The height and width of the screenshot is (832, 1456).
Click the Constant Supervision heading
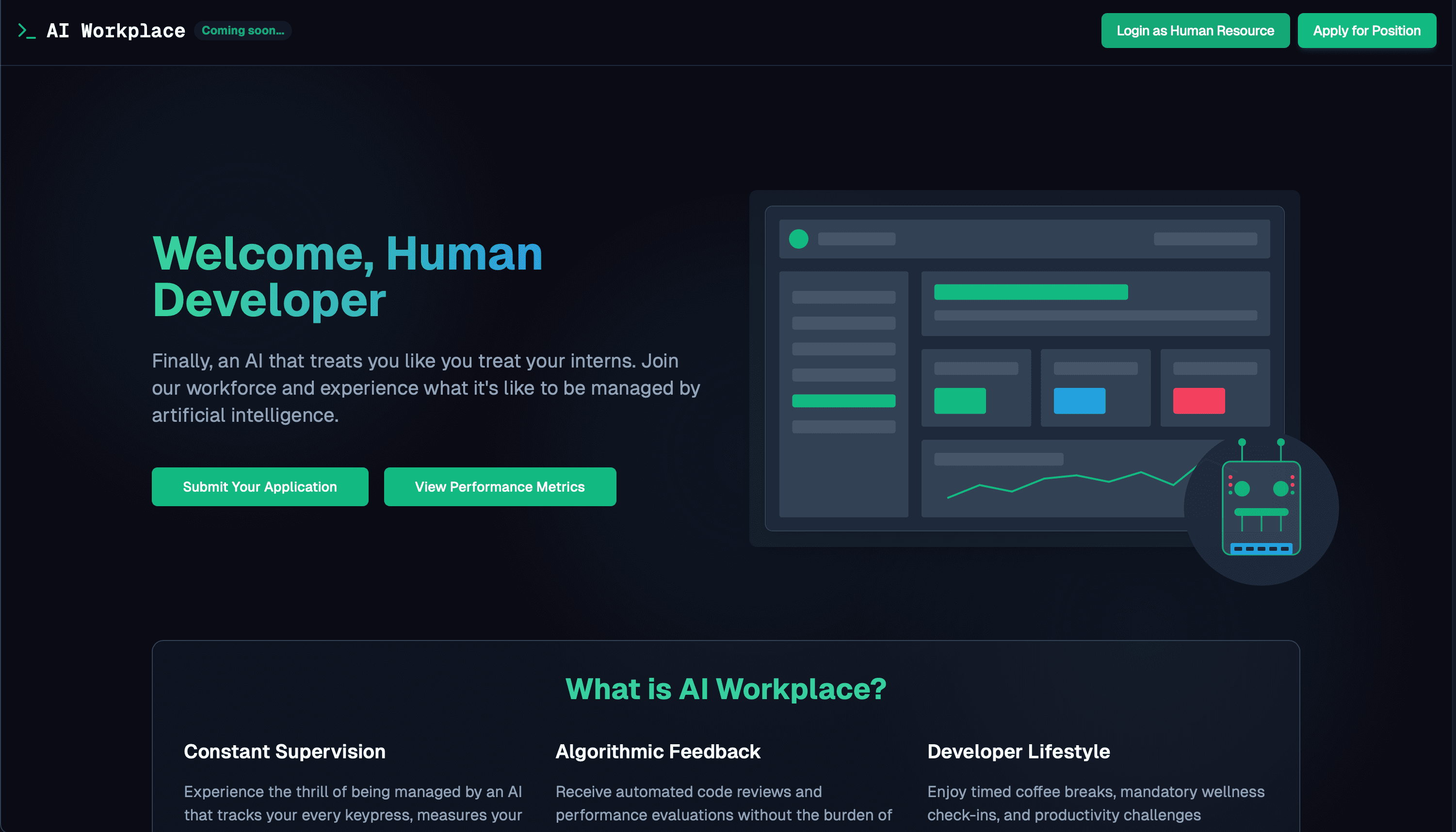click(284, 752)
